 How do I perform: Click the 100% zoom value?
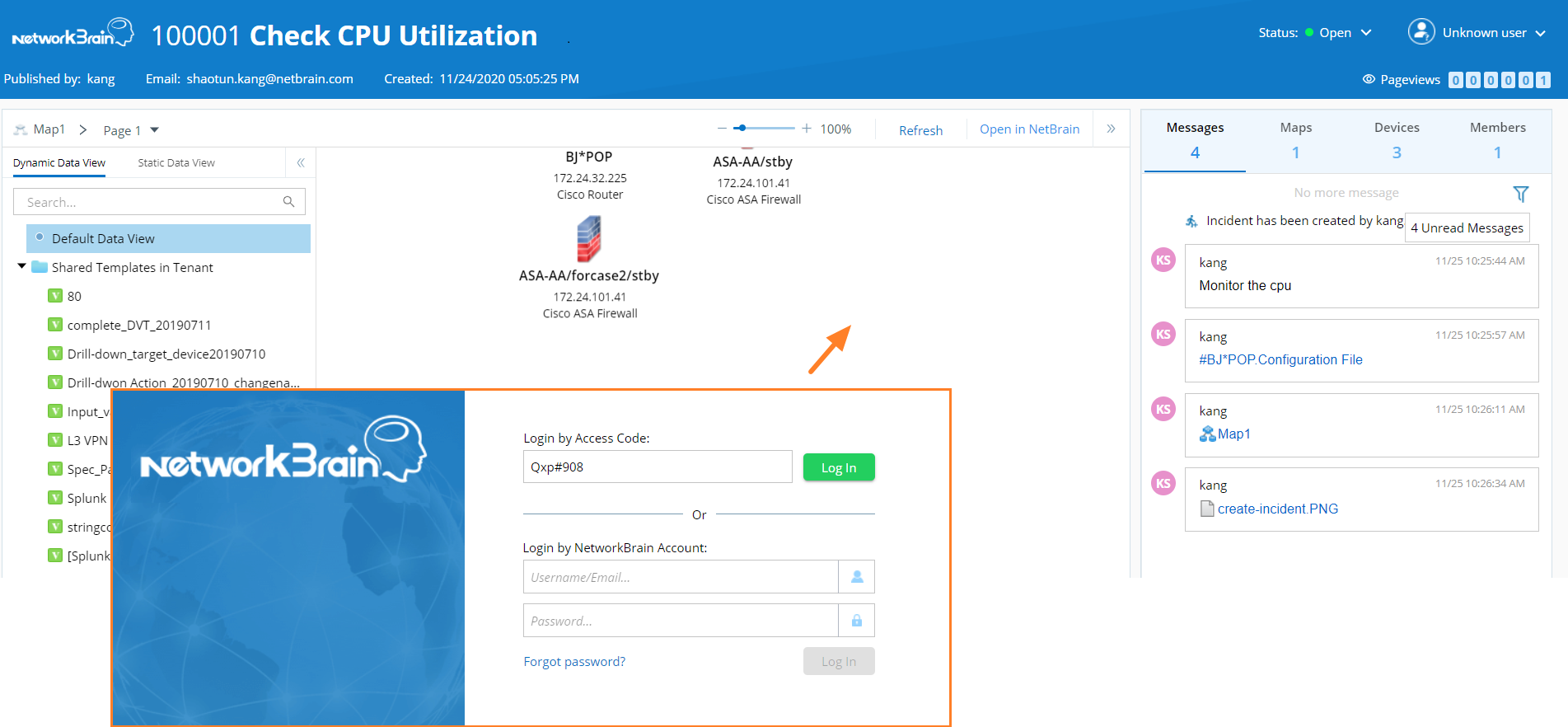pos(835,129)
